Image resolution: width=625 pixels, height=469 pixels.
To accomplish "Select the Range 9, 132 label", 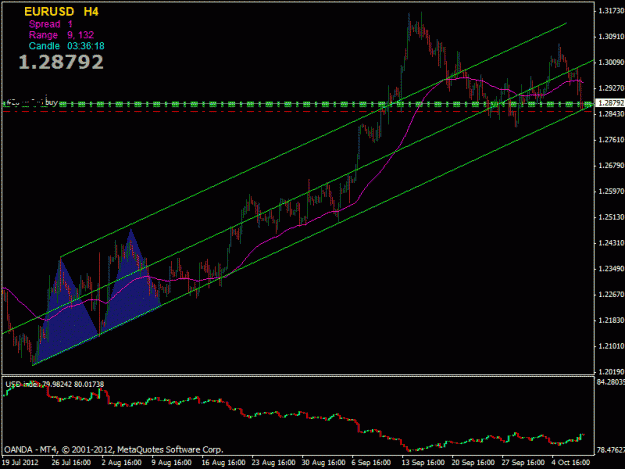I will [x=61, y=35].
